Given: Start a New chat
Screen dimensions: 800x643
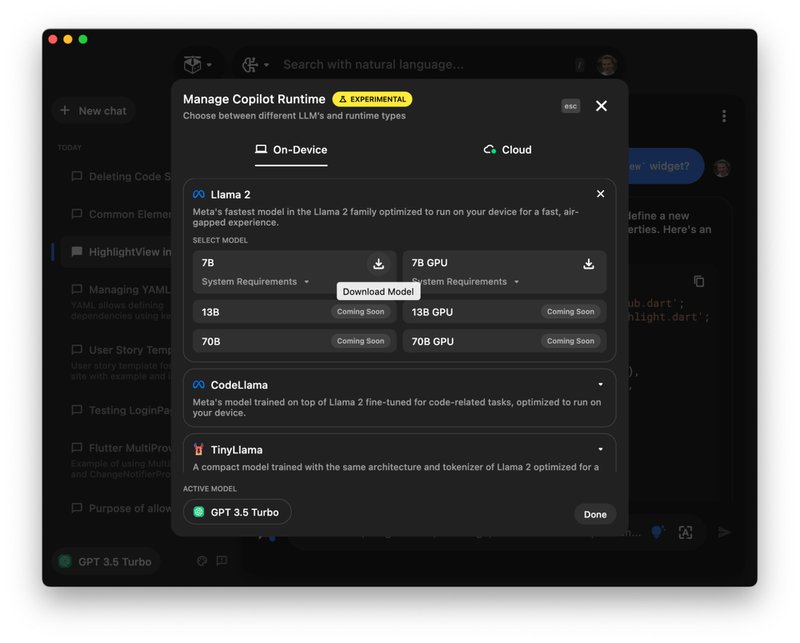Looking at the screenshot, I should [93, 111].
